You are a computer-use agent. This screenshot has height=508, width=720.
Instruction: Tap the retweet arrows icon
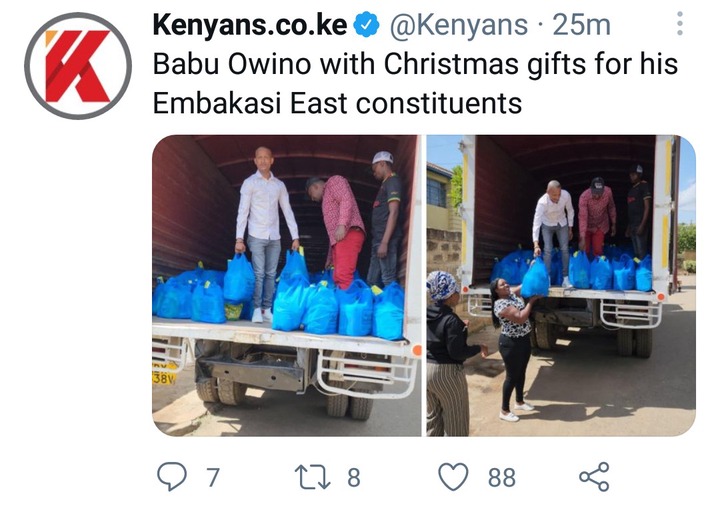[312, 477]
